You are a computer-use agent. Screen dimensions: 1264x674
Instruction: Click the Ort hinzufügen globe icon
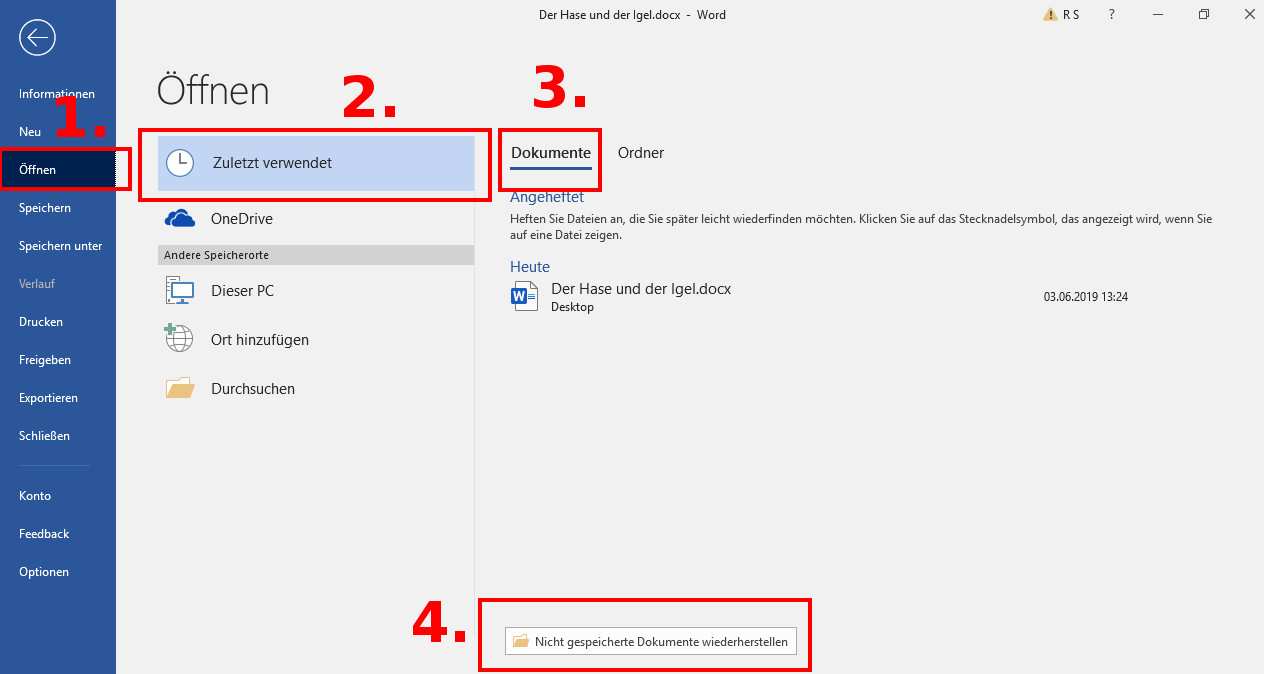coord(180,339)
